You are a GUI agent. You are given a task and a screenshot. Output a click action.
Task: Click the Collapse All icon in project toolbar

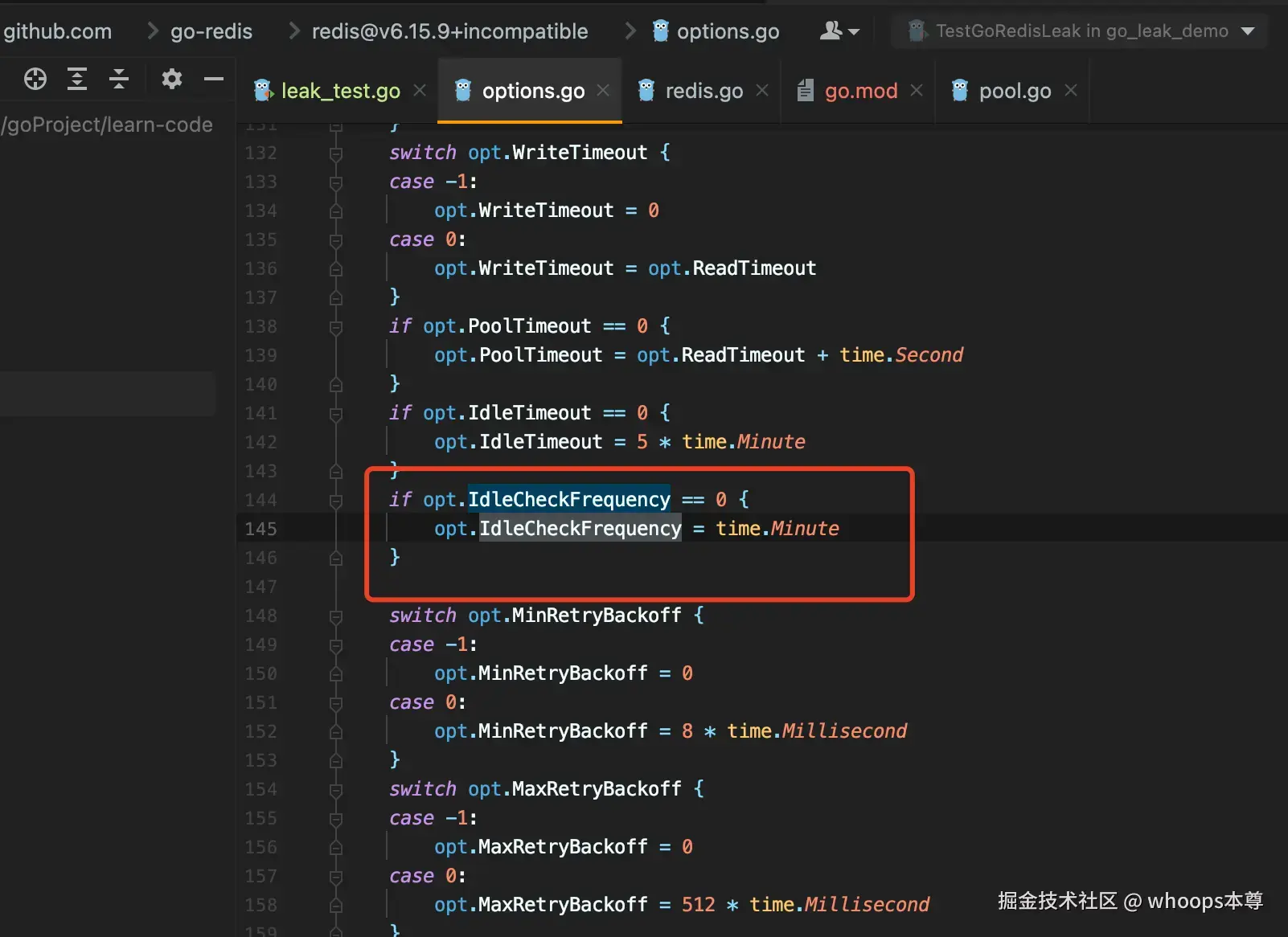click(119, 79)
